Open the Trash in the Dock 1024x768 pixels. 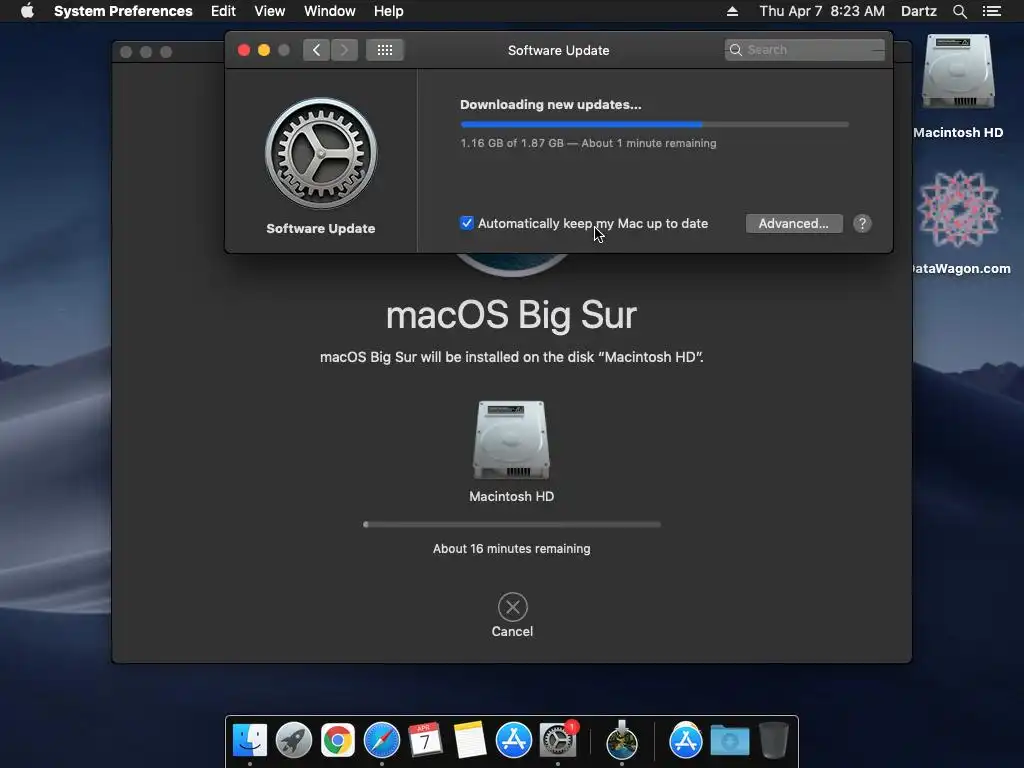point(773,741)
